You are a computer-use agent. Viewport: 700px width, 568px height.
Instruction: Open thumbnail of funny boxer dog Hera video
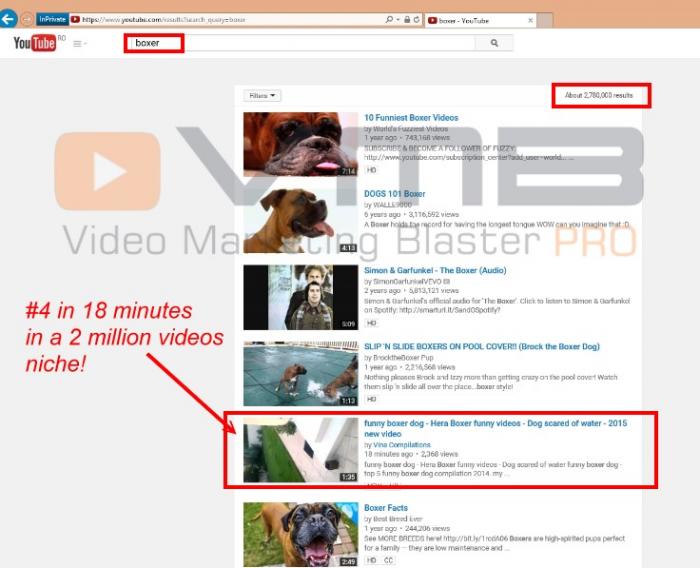pyautogui.click(x=300, y=450)
